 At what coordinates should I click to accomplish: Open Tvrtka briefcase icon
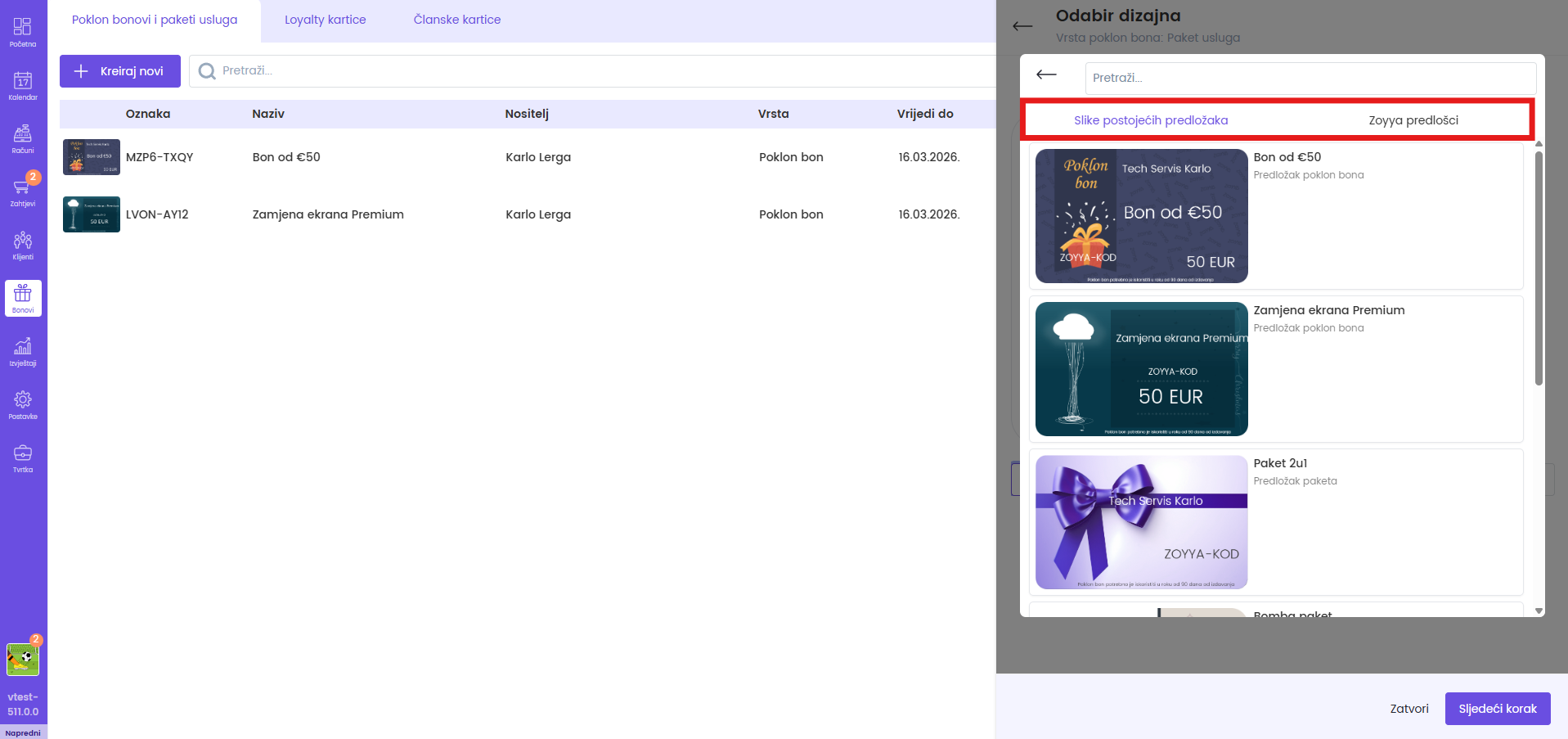tap(23, 457)
